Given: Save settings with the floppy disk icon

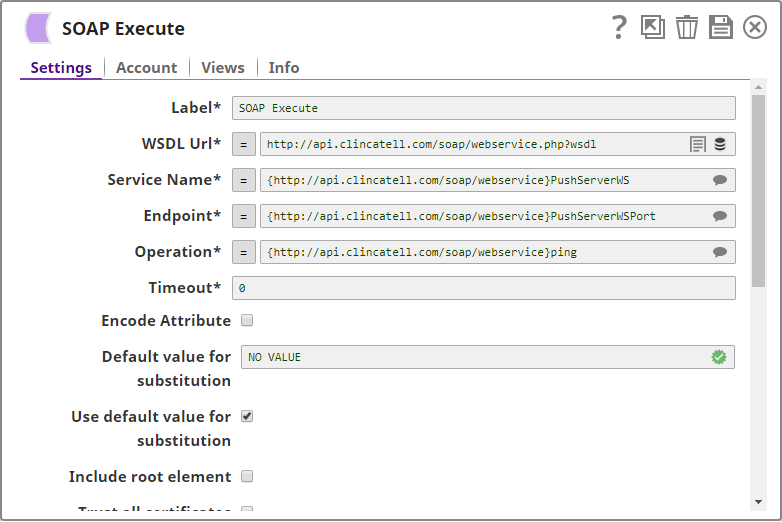Looking at the screenshot, I should click(x=721, y=28).
